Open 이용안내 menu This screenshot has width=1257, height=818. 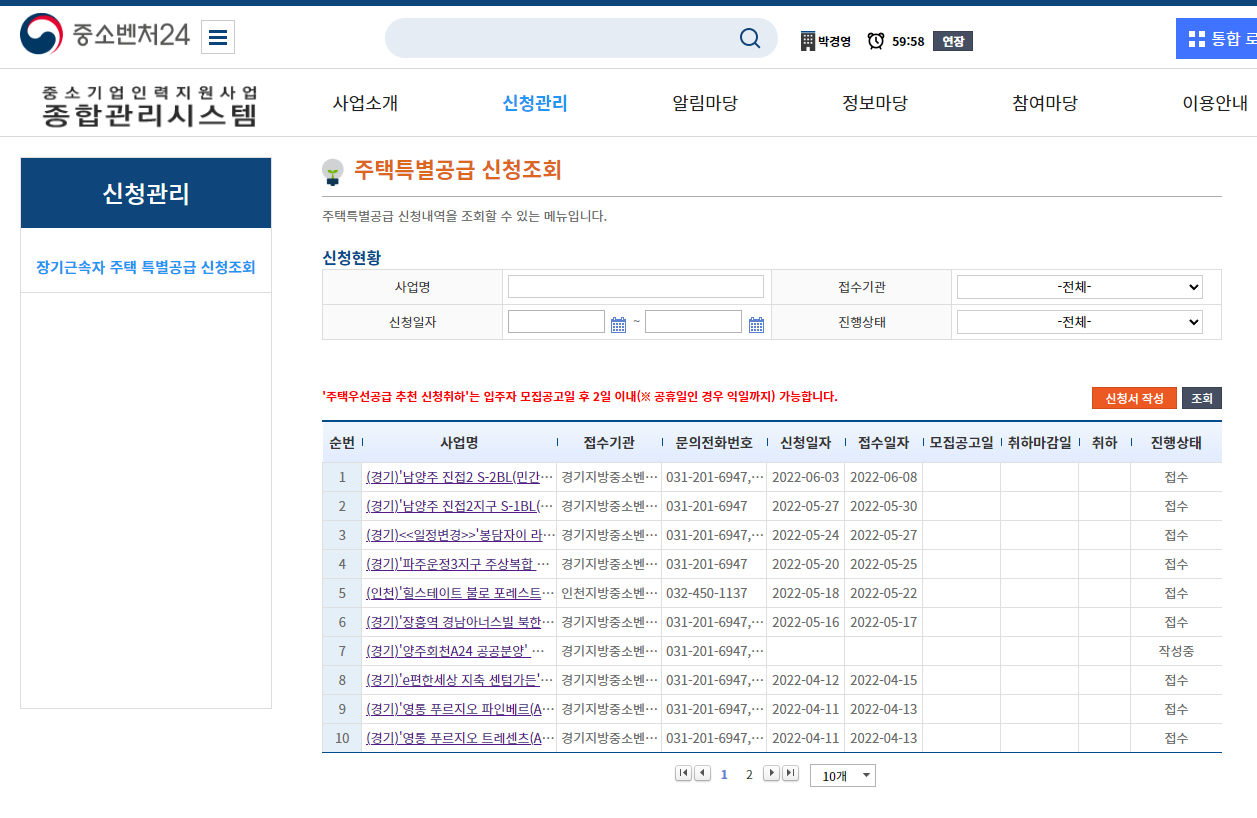pos(1215,103)
